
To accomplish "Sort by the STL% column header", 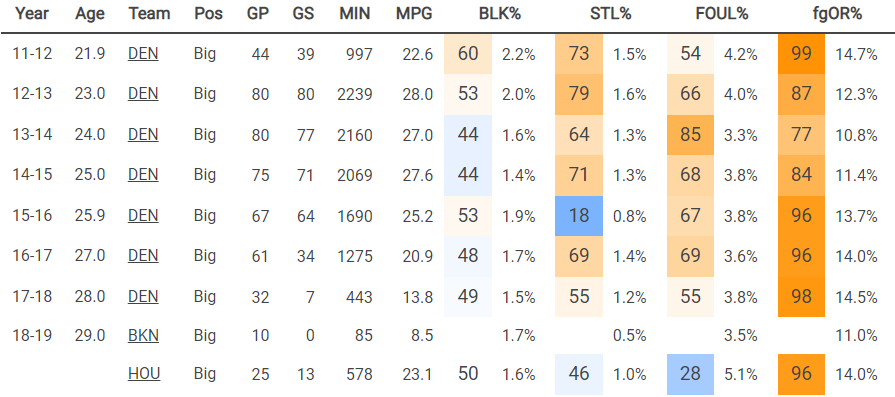I will click(611, 14).
